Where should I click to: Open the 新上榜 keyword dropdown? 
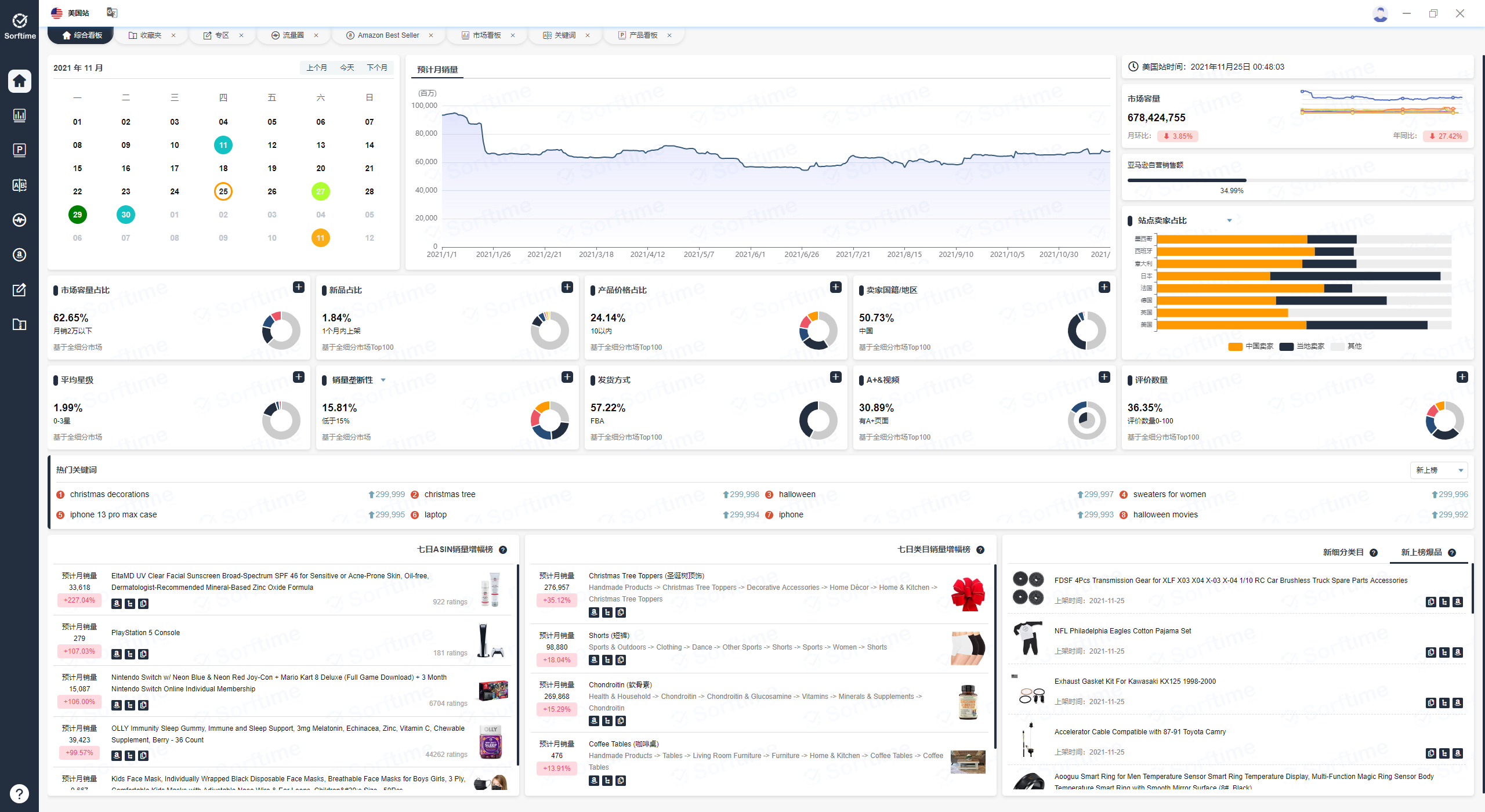pyautogui.click(x=1439, y=470)
